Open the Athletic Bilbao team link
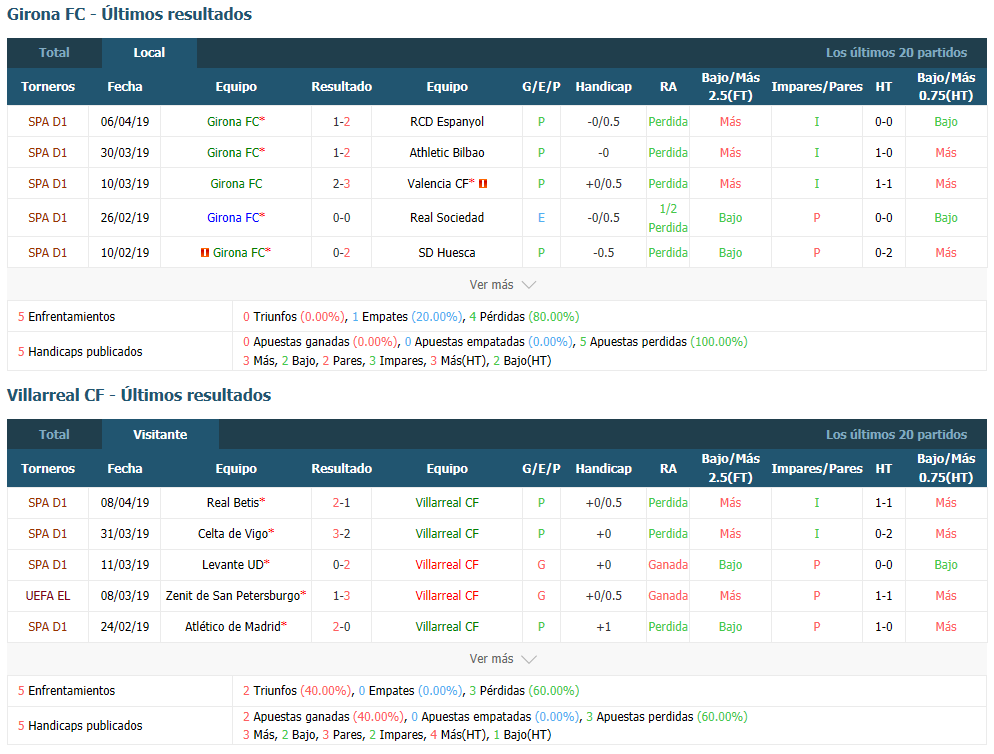The width and height of the screenshot is (994, 754). 447,153
